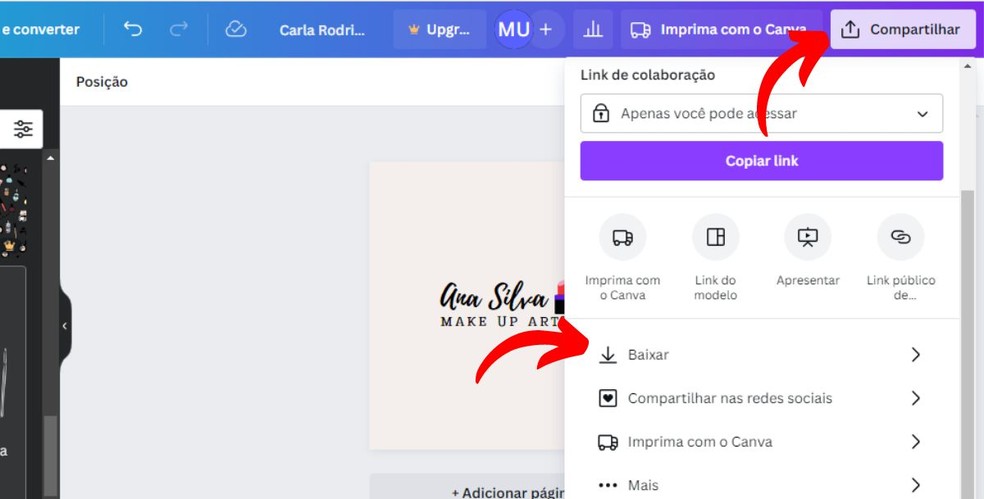Click the filter sliders icon
The image size is (984, 499).
click(x=23, y=129)
